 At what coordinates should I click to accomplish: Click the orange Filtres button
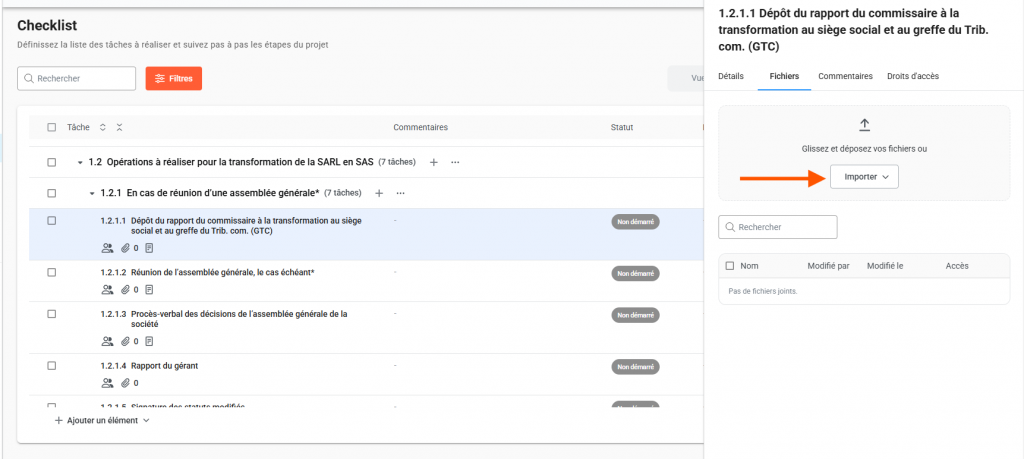point(174,78)
